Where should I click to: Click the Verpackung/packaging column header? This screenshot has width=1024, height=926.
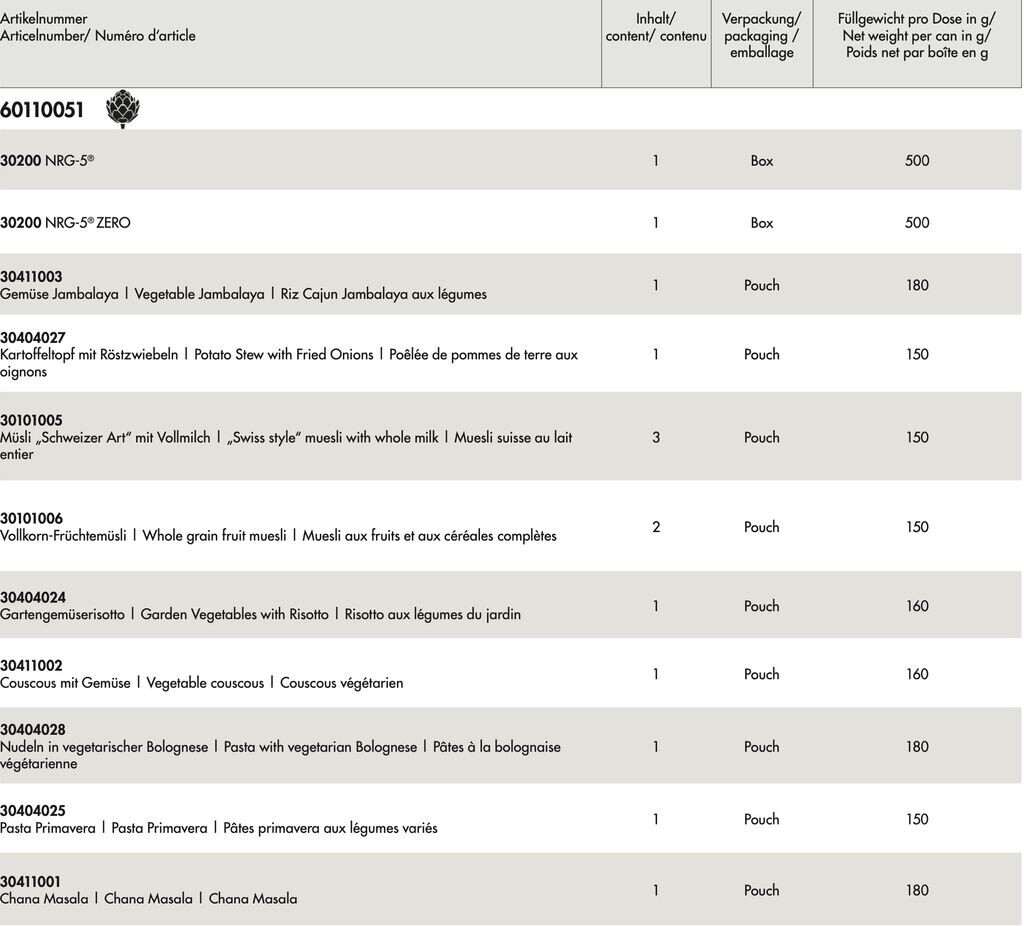pos(761,36)
